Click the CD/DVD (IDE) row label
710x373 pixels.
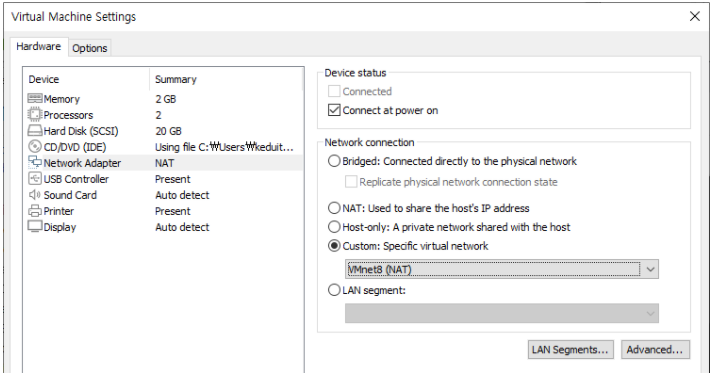[x=75, y=147]
